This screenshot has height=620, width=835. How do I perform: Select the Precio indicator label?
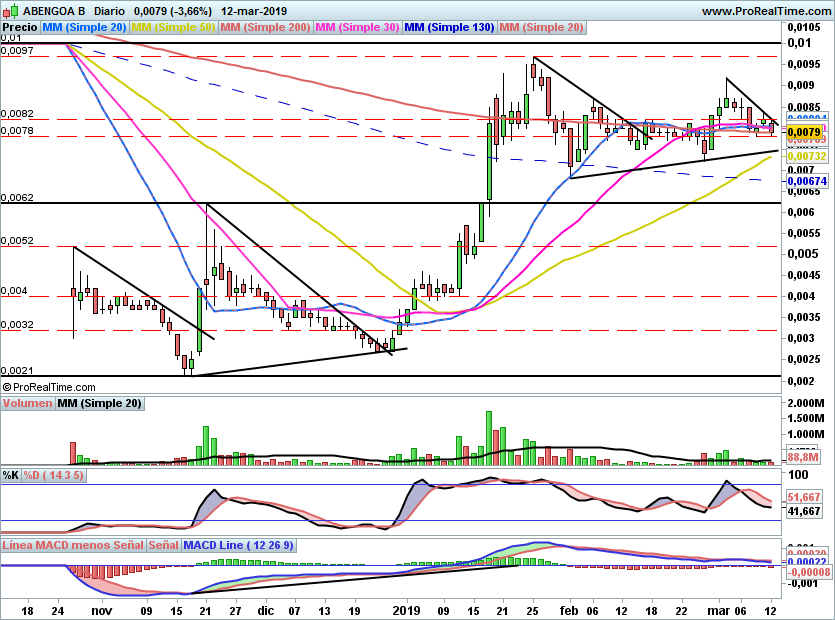[x=20, y=27]
